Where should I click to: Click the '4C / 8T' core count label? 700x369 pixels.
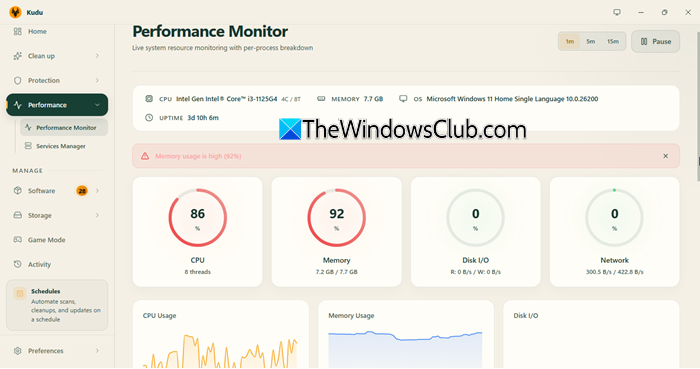click(291, 99)
